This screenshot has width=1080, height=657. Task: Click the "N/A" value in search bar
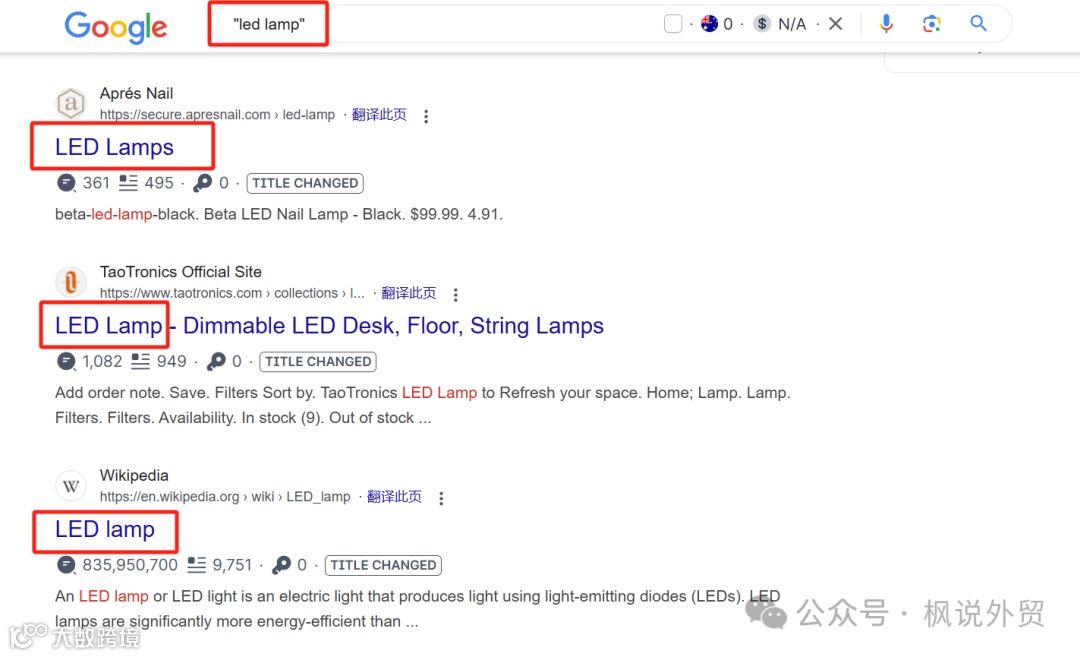pos(792,25)
